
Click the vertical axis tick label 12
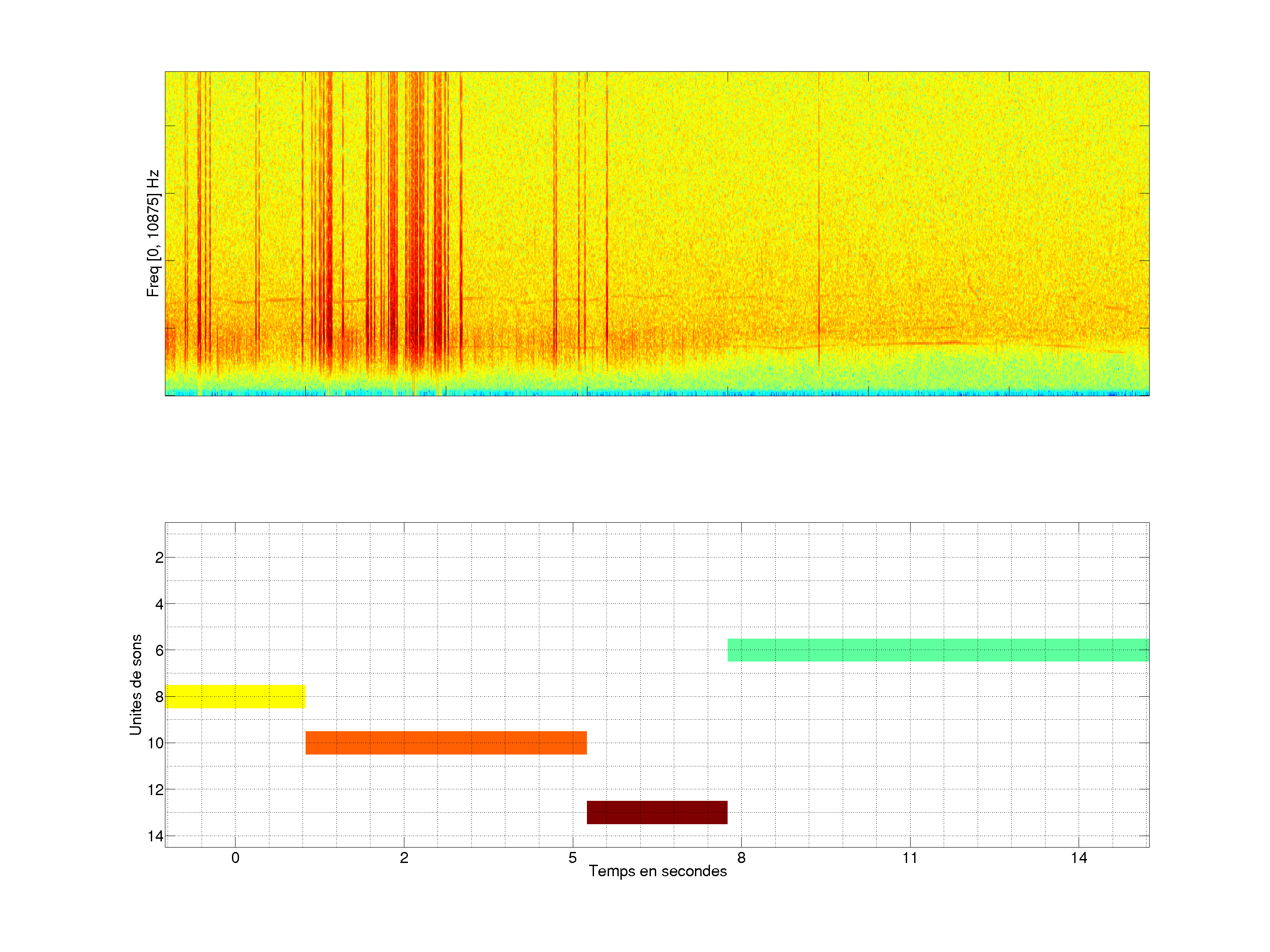[x=156, y=790]
